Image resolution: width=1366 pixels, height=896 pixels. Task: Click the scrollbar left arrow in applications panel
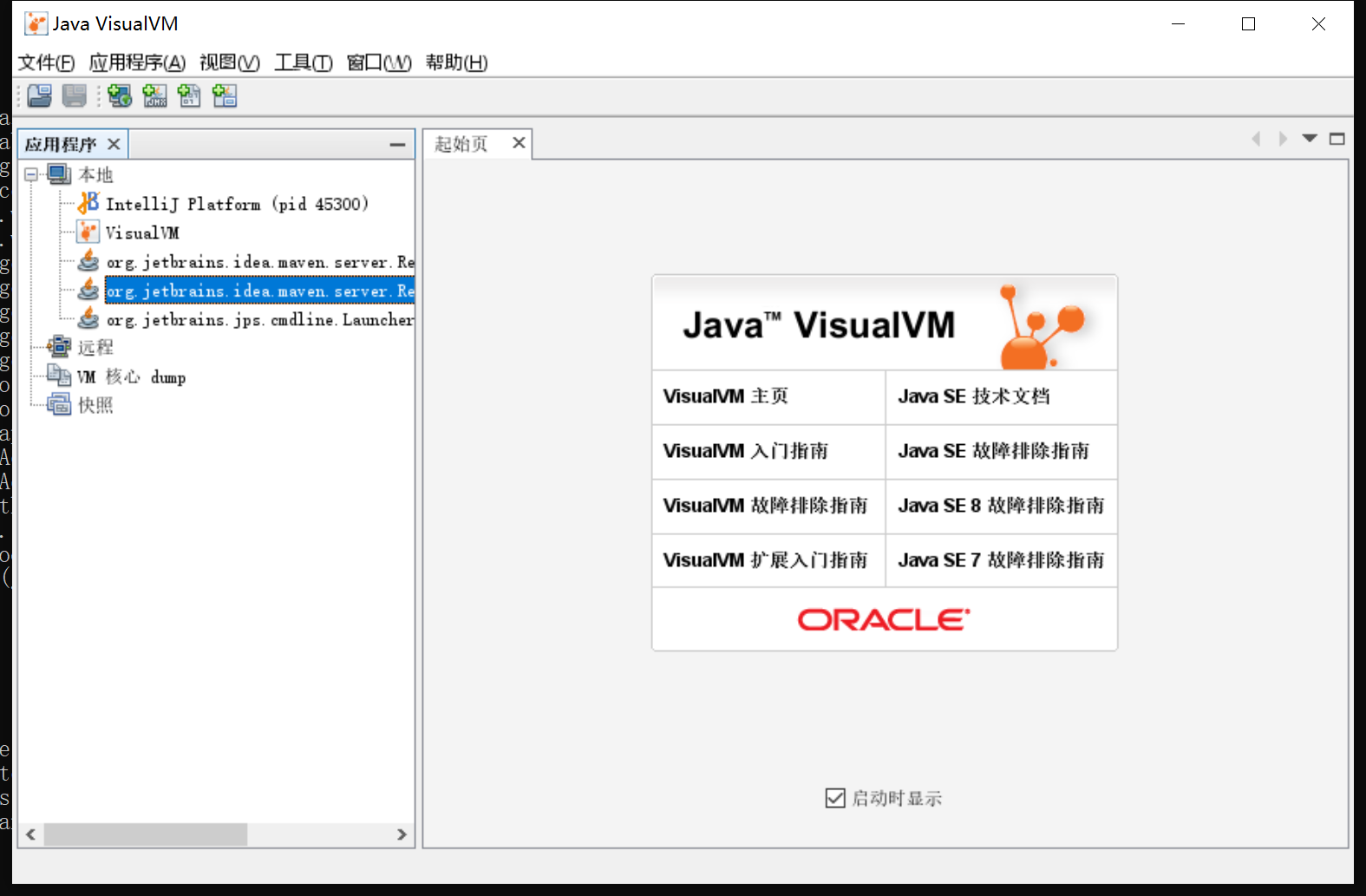pos(31,834)
